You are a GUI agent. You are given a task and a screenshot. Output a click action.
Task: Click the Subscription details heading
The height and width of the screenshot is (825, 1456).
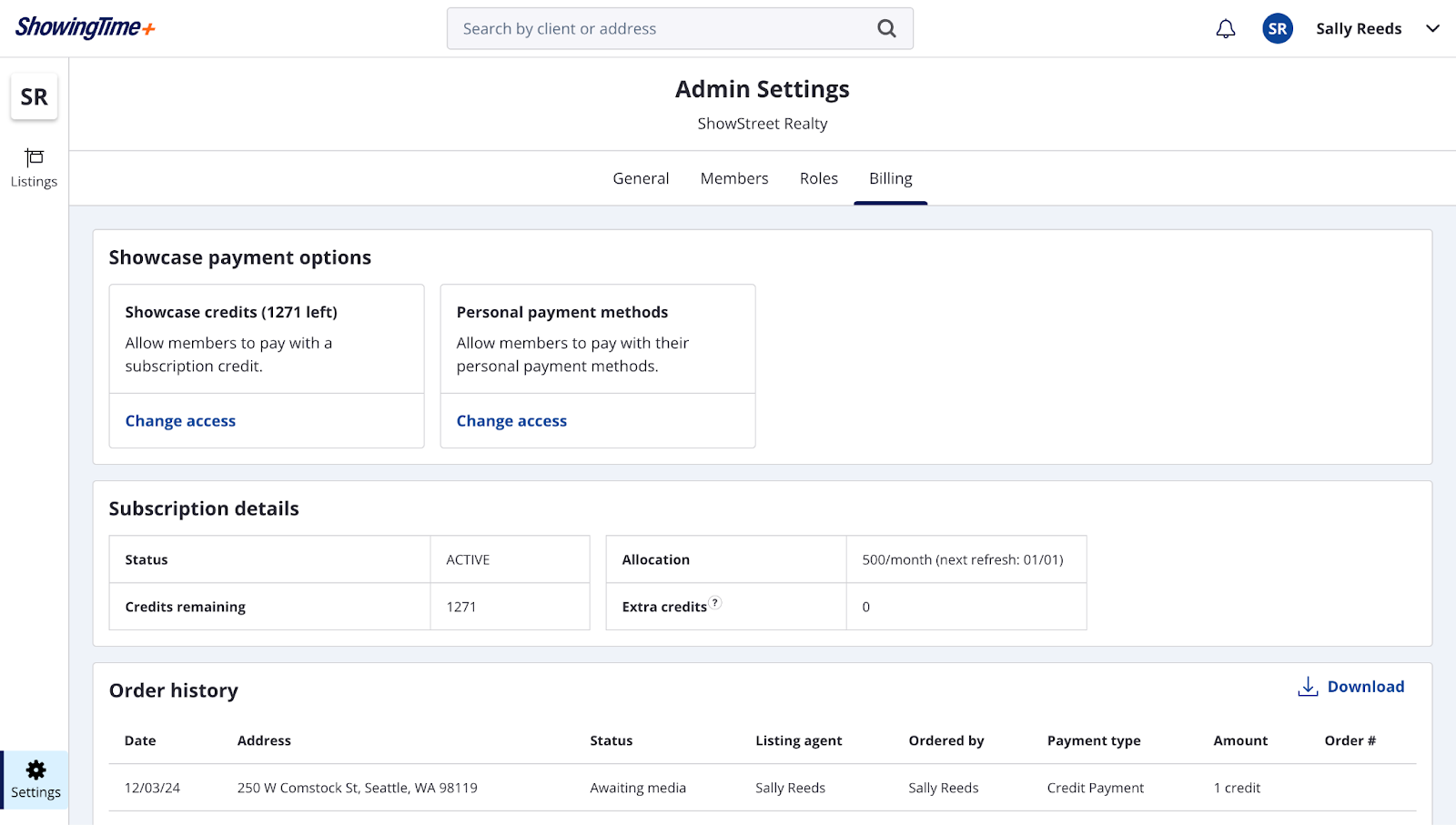tap(204, 508)
